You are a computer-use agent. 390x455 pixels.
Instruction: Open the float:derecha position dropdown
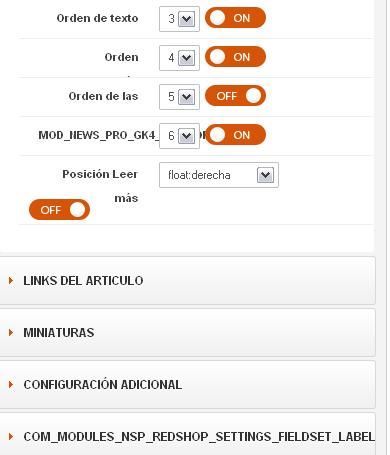pos(219,175)
